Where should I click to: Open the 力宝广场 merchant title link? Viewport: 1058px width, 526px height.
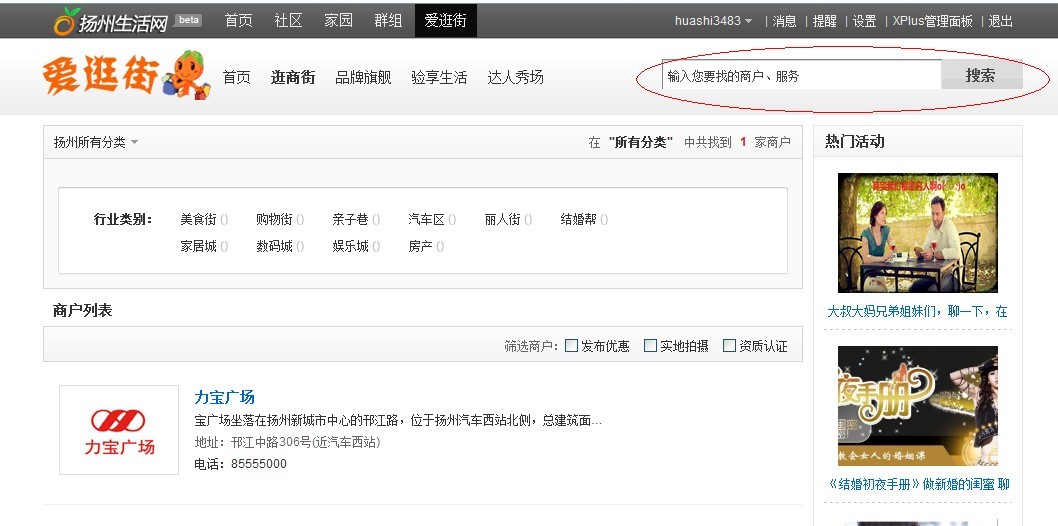tap(225, 397)
